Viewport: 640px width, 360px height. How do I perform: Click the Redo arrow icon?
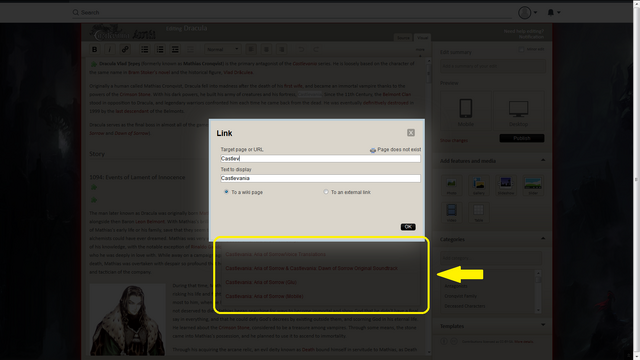(x=316, y=49)
